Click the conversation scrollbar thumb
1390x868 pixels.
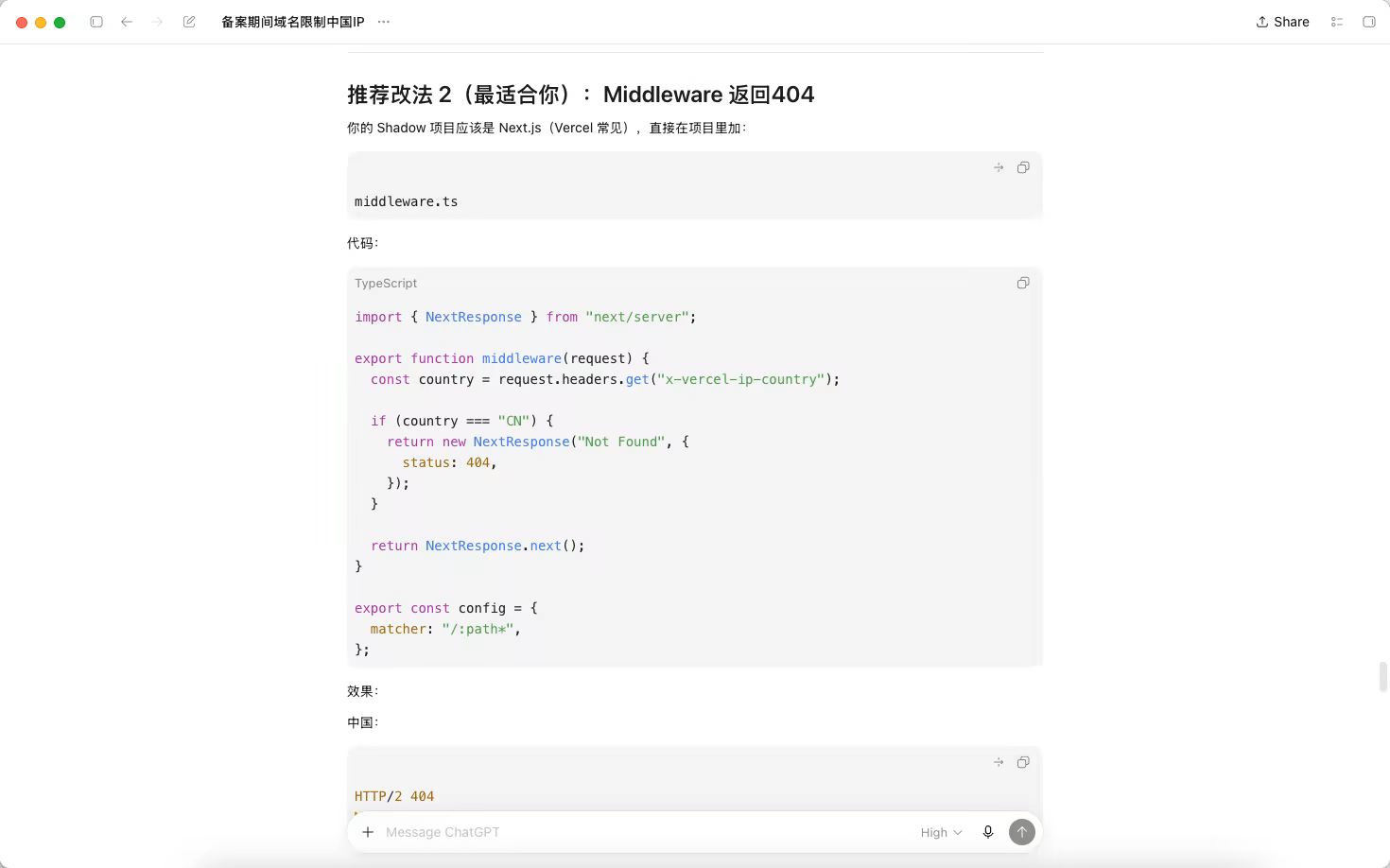click(x=1383, y=677)
